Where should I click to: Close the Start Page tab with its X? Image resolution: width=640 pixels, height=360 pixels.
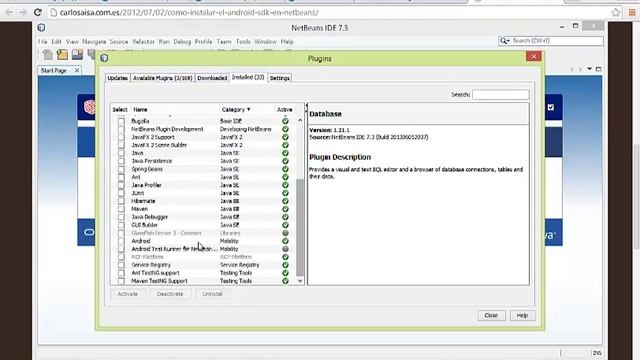(x=77, y=70)
